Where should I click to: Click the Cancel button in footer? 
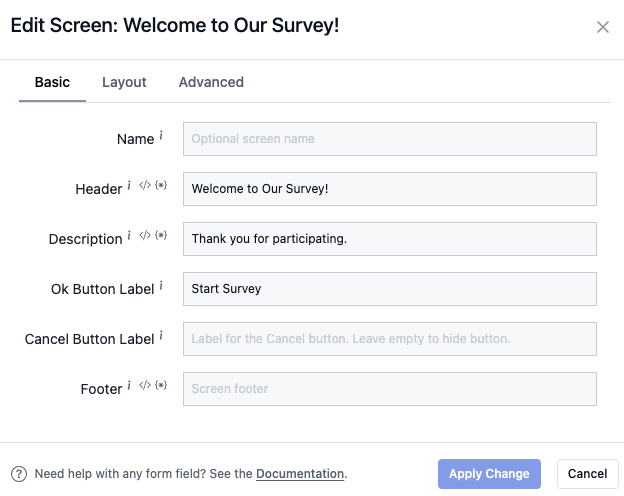tap(587, 474)
